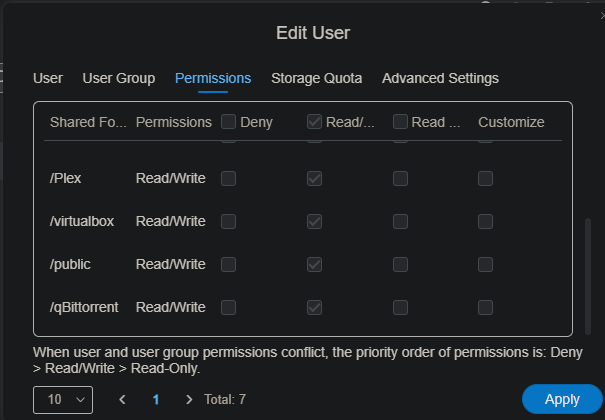
Task: Open the page size dropdown showing 10
Action: coord(63,399)
